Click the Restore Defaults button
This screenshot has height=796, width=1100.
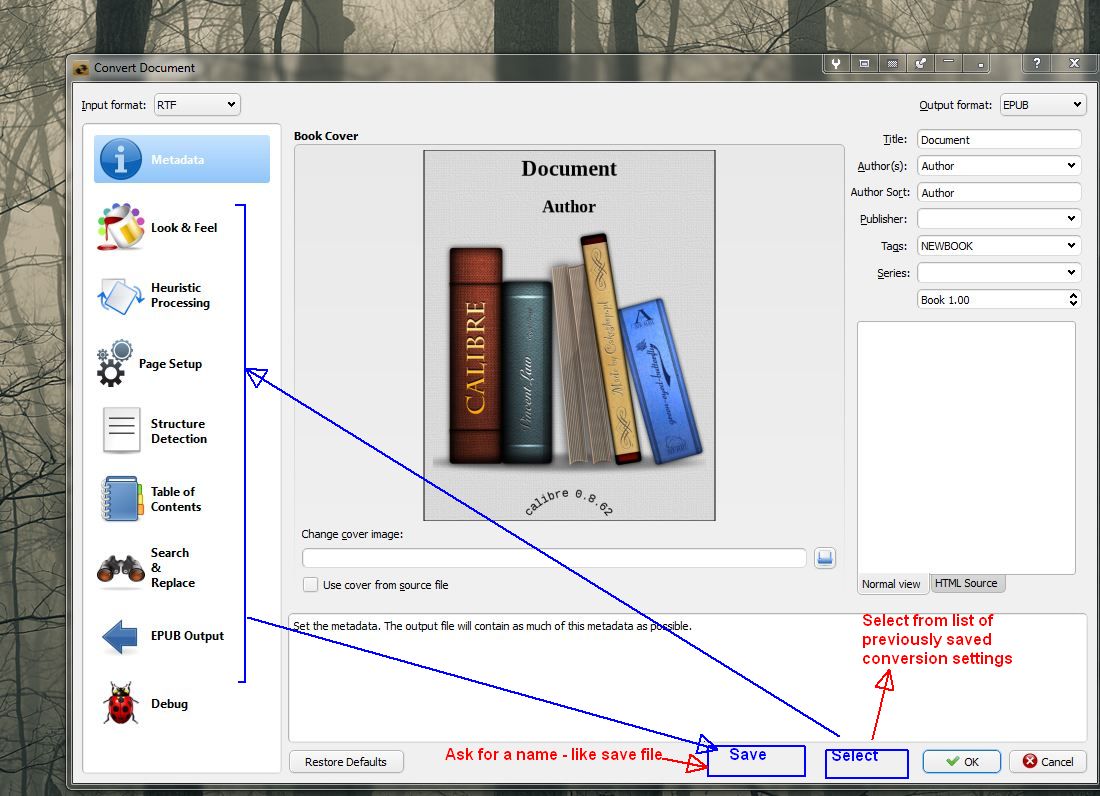coord(346,762)
